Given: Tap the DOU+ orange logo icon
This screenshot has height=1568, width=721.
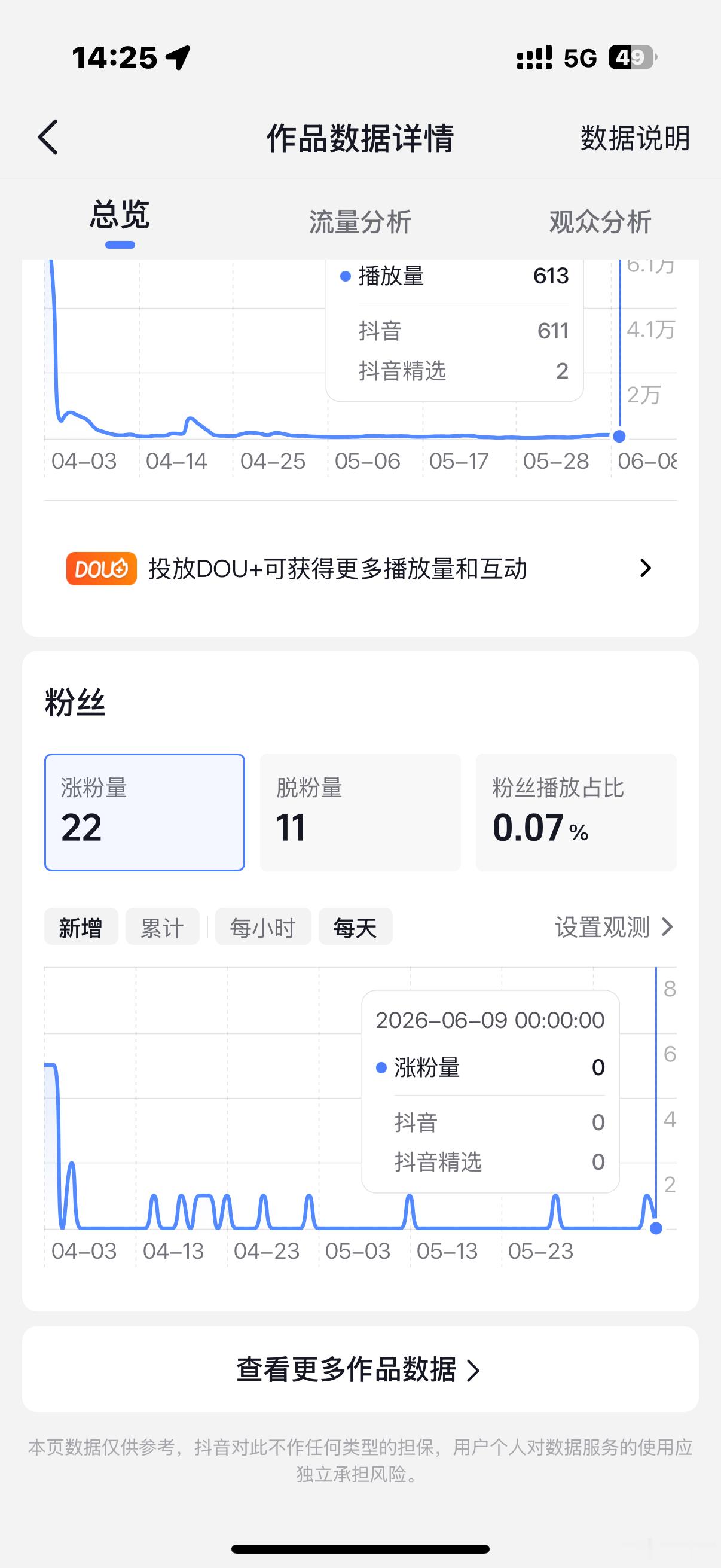Looking at the screenshot, I should tap(102, 569).
